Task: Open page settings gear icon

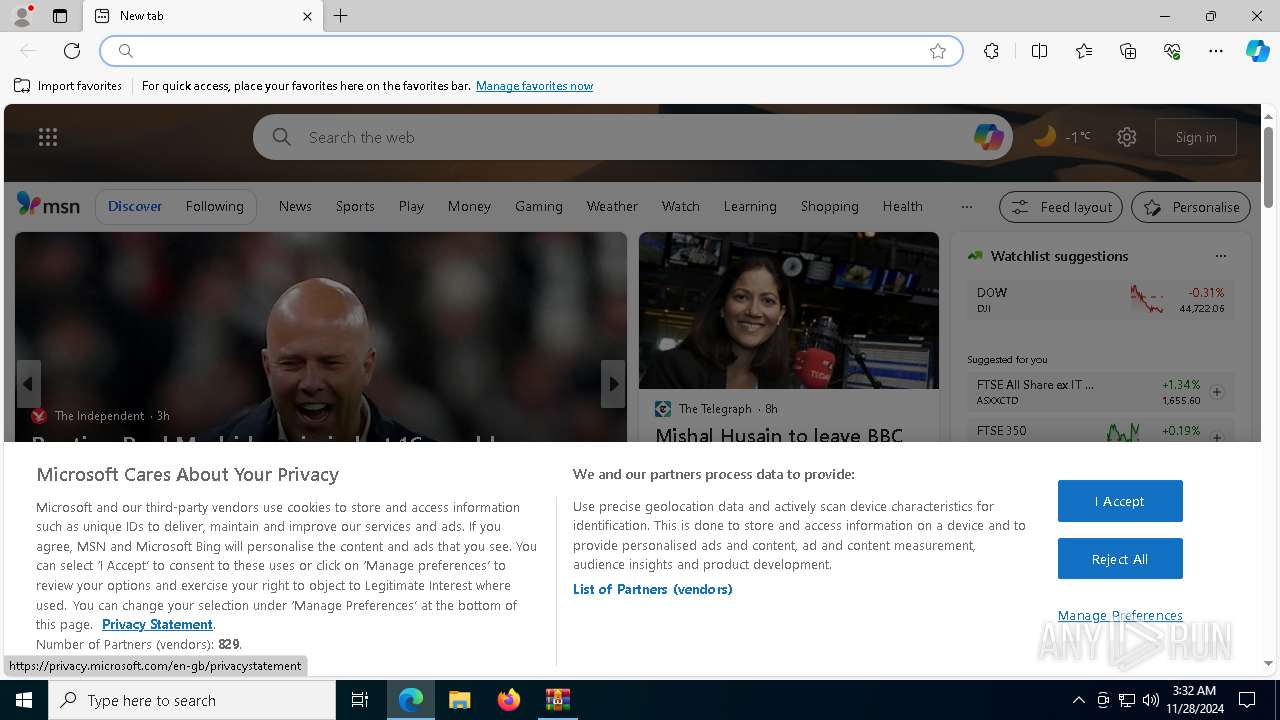Action: 1127,137
